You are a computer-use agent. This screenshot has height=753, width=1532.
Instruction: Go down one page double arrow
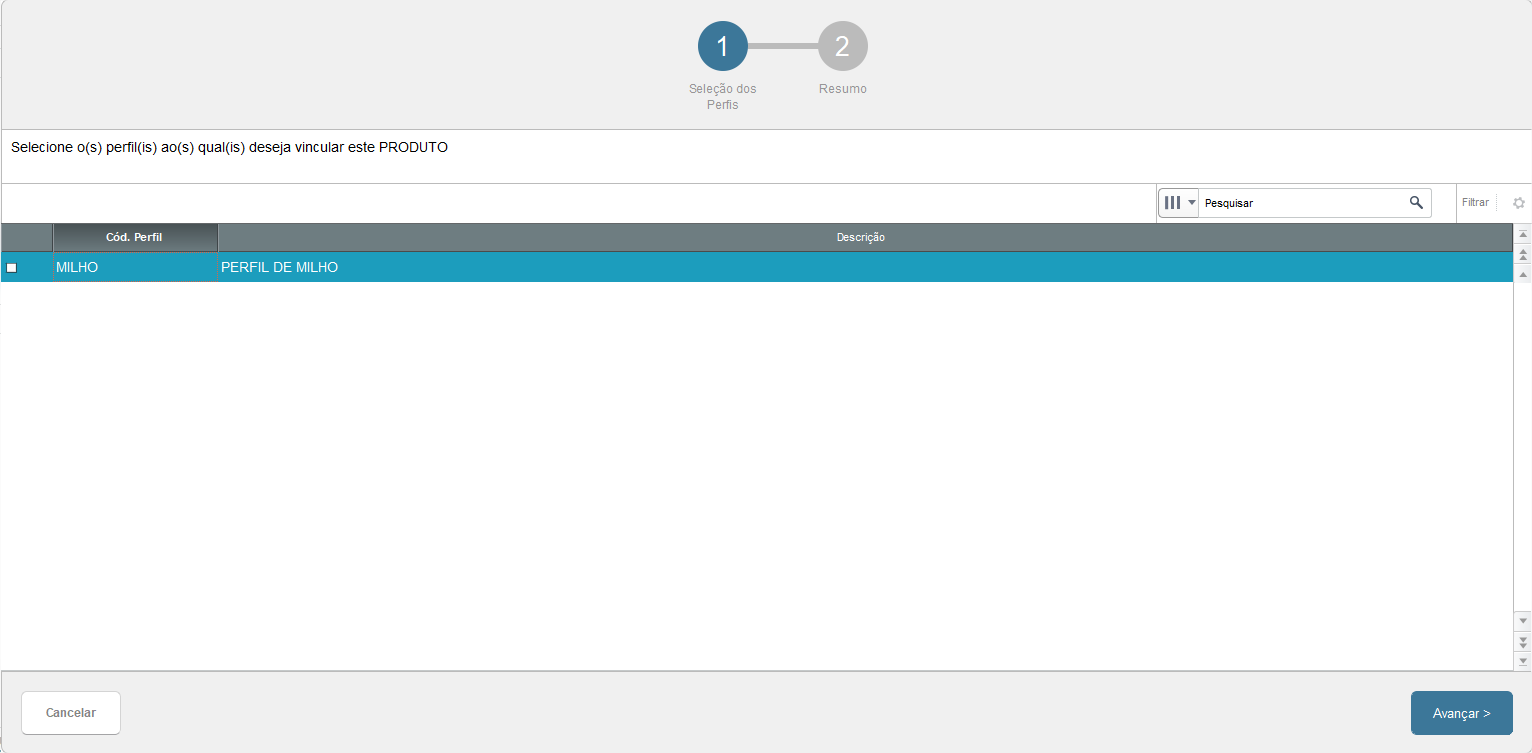(x=1523, y=641)
